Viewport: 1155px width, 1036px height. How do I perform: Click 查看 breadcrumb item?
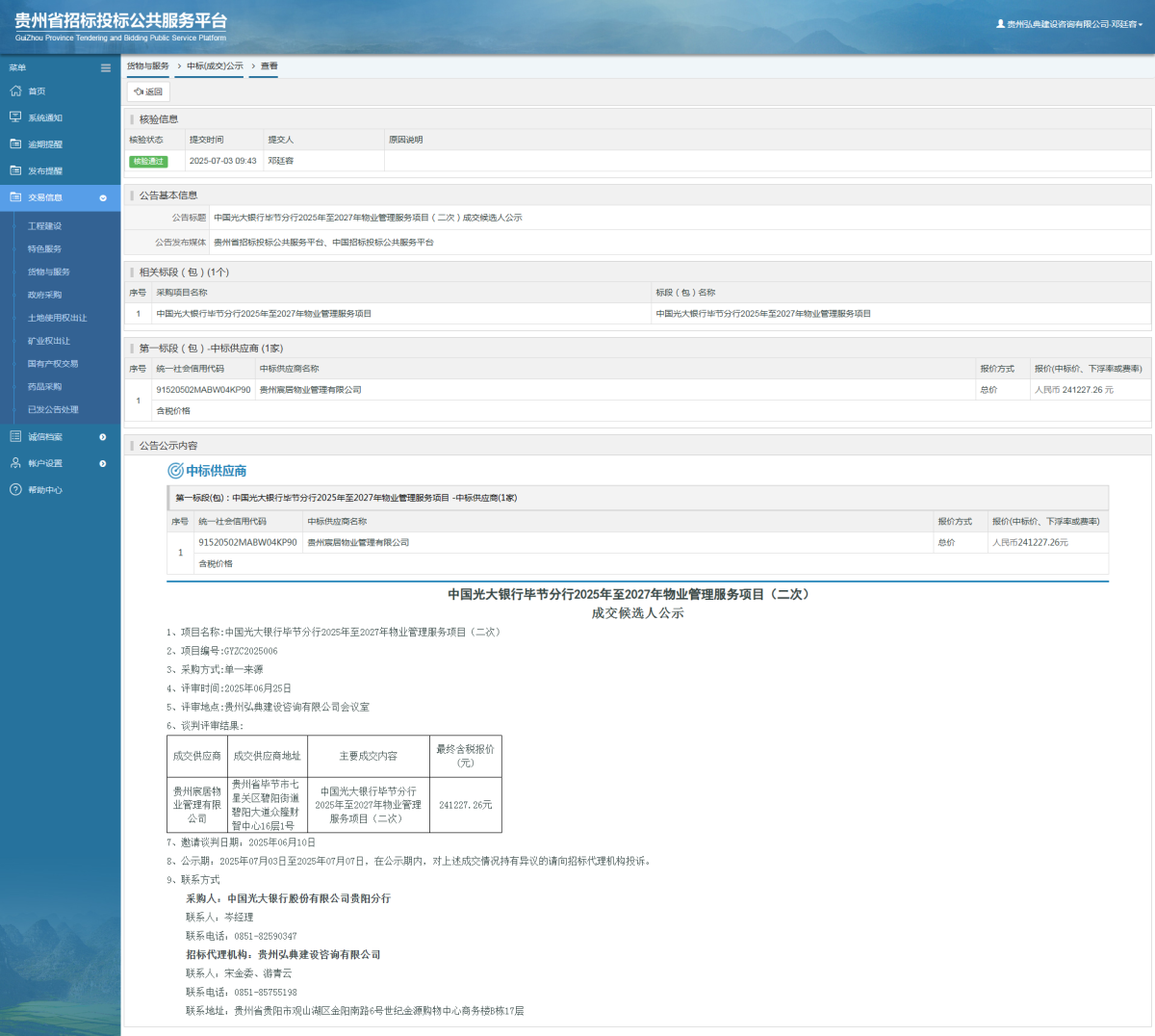coord(269,66)
